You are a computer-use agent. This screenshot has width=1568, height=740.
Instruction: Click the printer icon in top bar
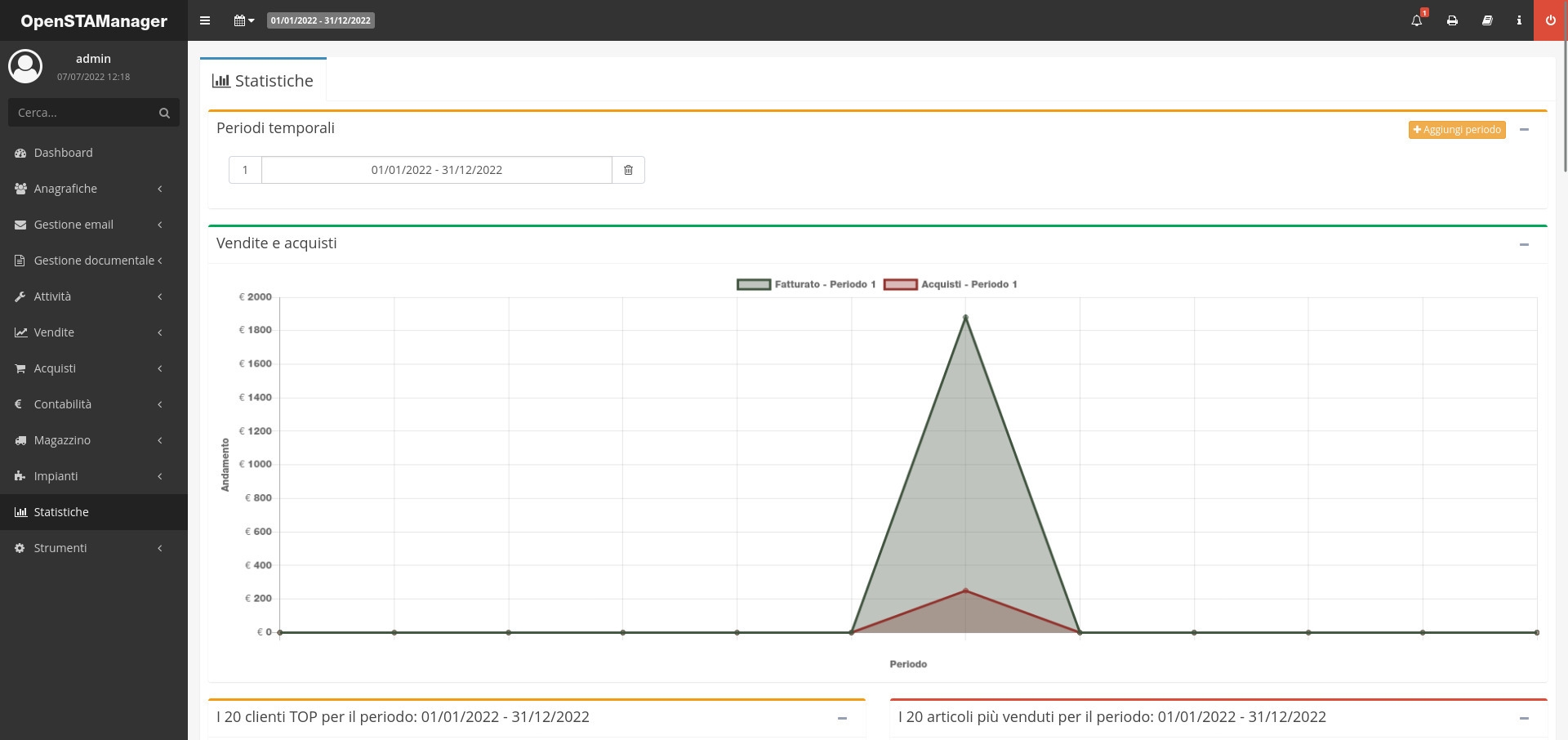click(1452, 20)
